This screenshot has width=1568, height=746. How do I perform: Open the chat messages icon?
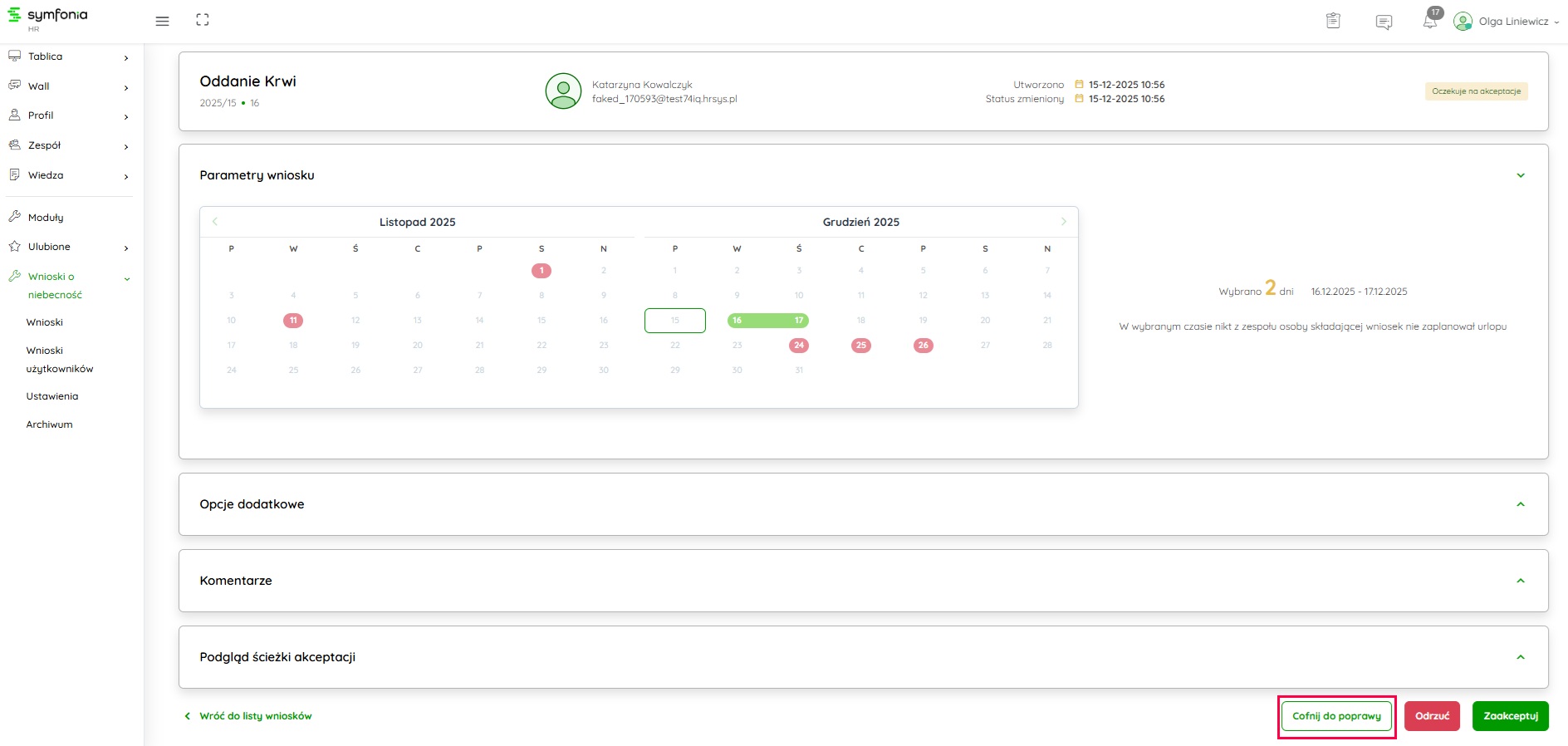1384,22
